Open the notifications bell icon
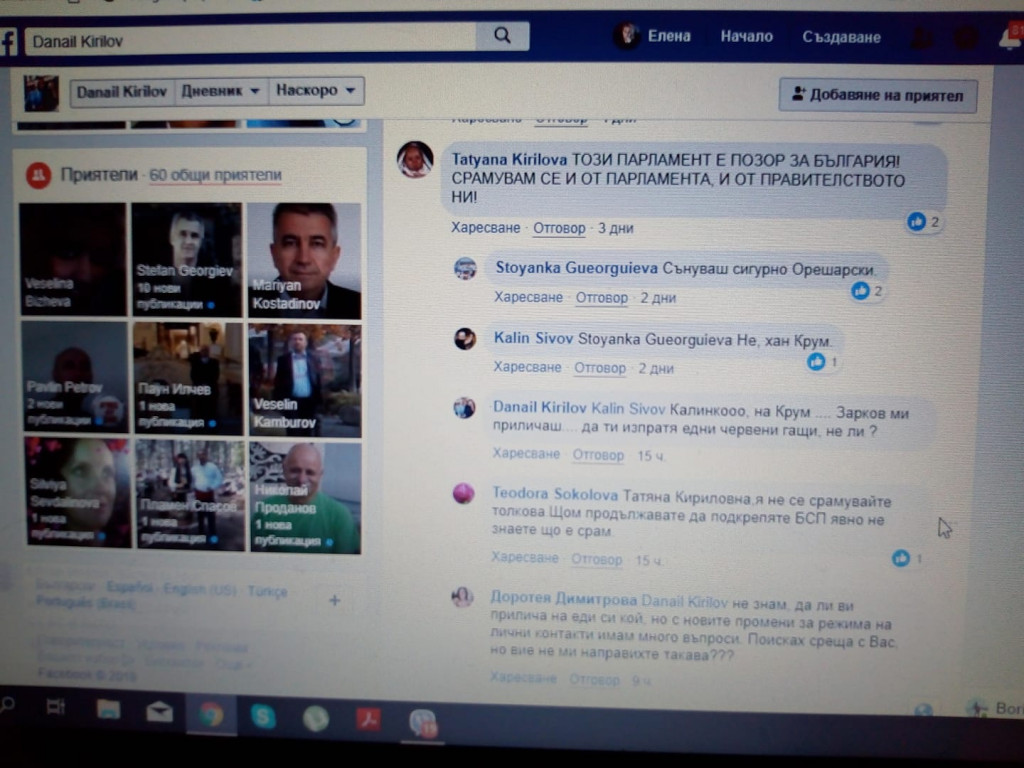1024x768 pixels. tap(1010, 39)
